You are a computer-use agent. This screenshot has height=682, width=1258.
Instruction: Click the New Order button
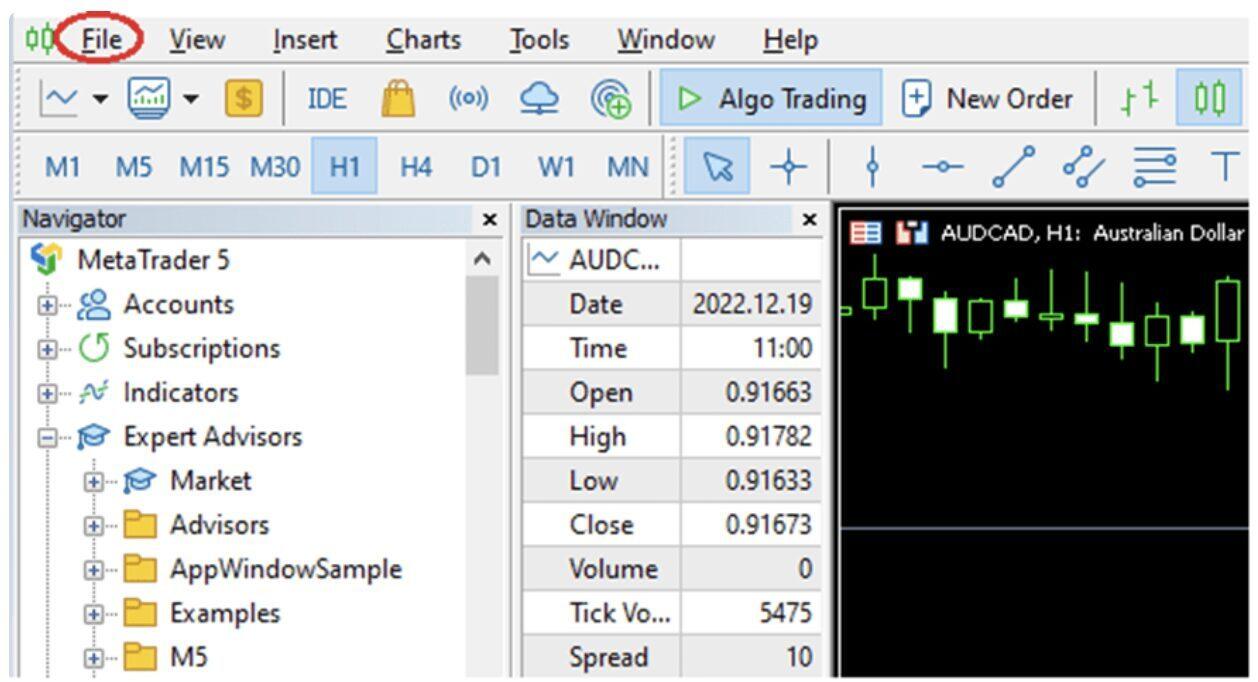[988, 98]
